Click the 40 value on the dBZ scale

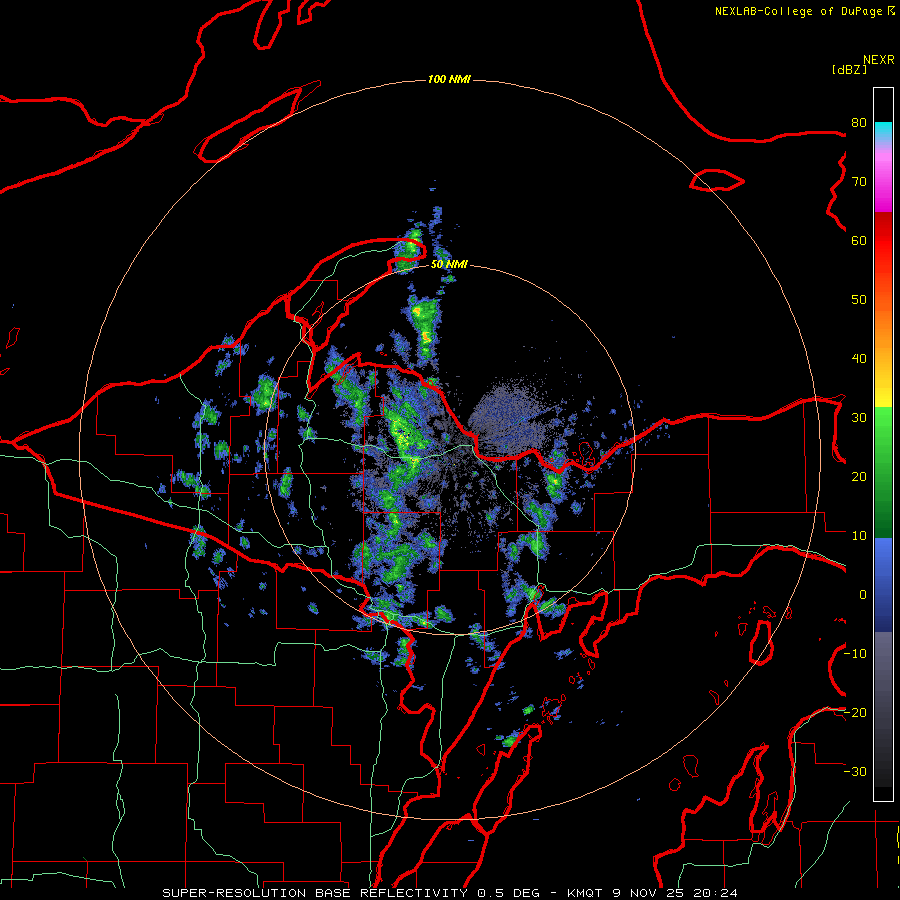tap(859, 359)
